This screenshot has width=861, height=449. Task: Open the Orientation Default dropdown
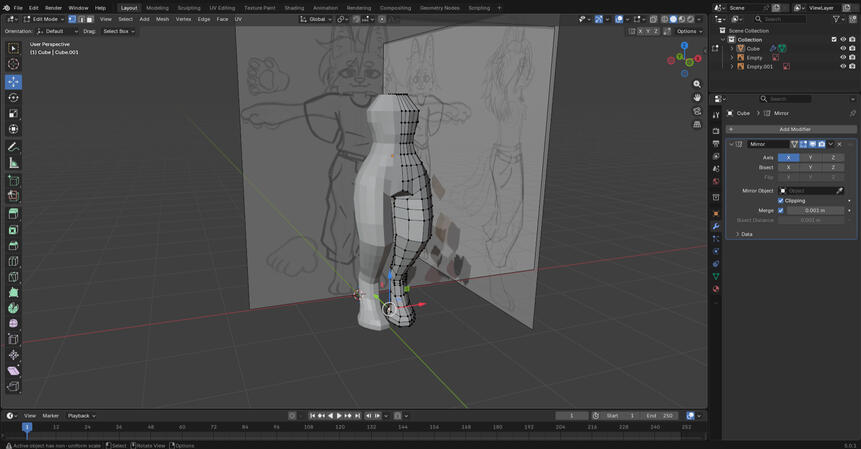click(x=58, y=31)
